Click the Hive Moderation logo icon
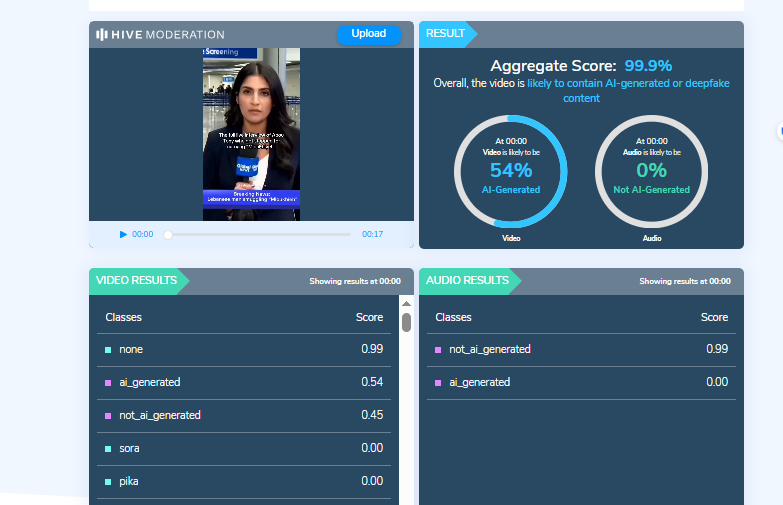This screenshot has height=505, width=783. [x=102, y=34]
